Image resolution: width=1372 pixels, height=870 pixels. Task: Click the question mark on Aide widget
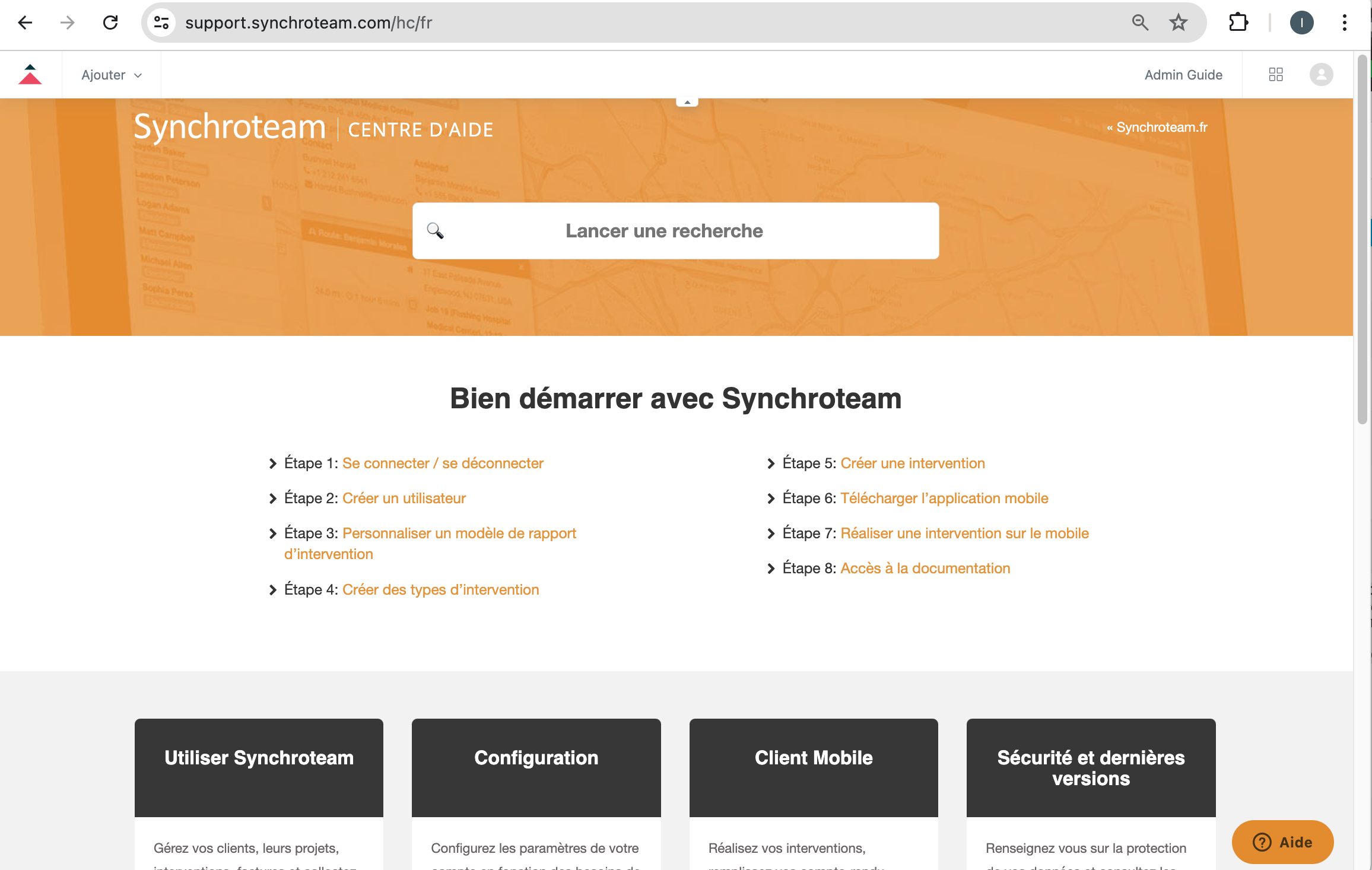1262,842
